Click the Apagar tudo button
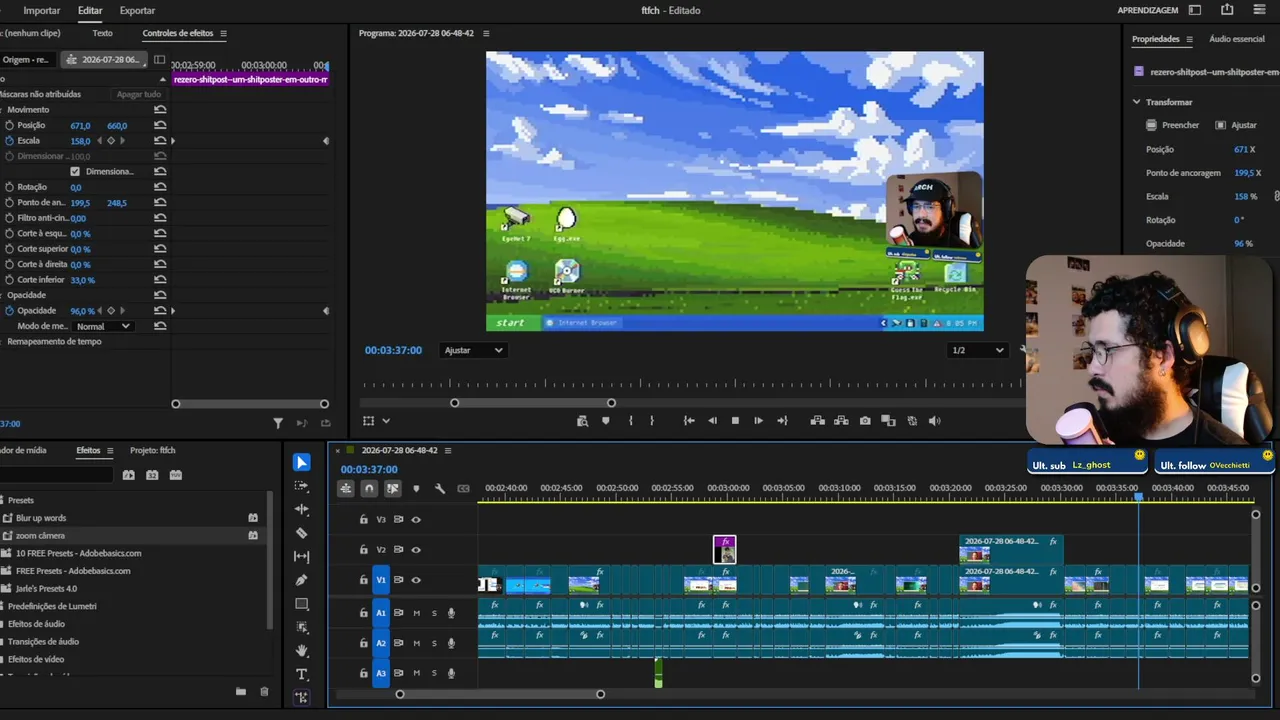Screen dimensions: 1280x720 pyautogui.click(x=139, y=94)
